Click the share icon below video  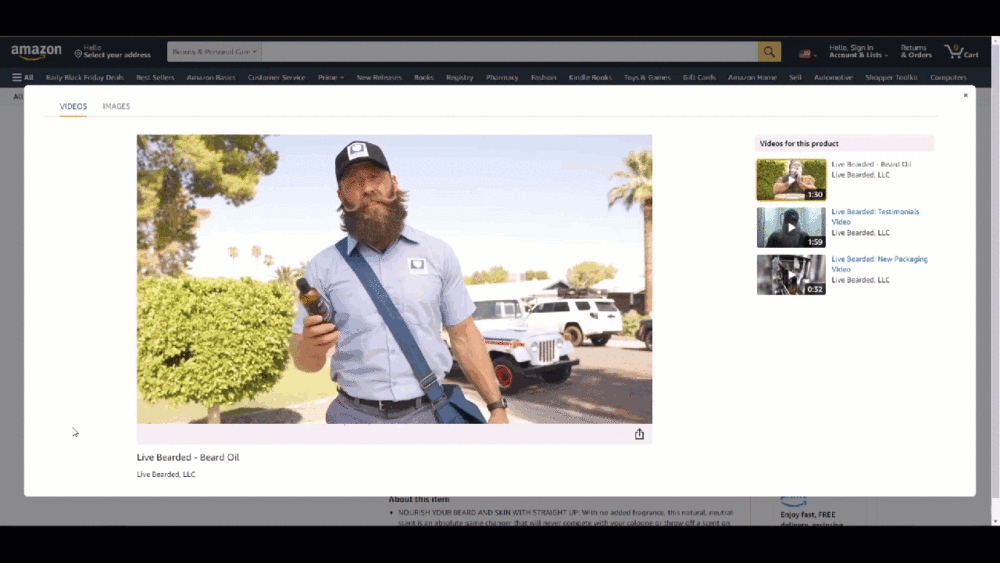(639, 434)
